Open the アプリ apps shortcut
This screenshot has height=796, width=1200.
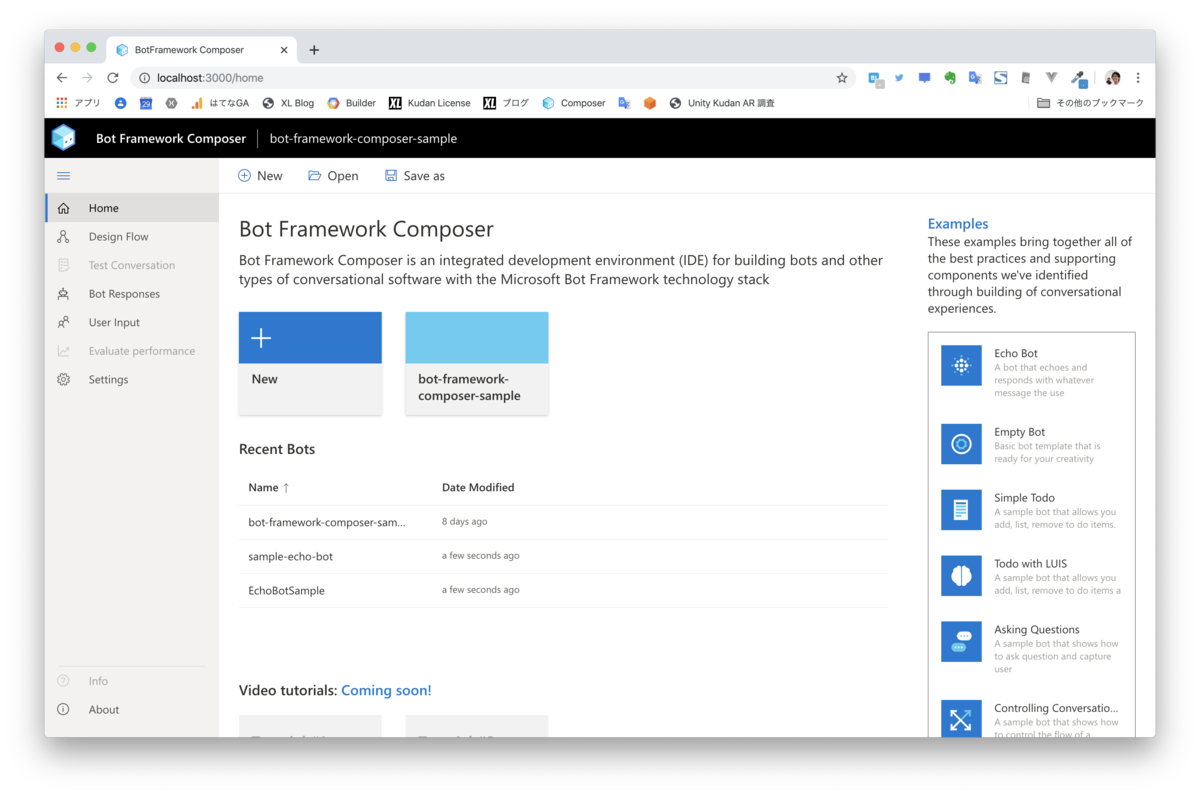click(x=78, y=103)
